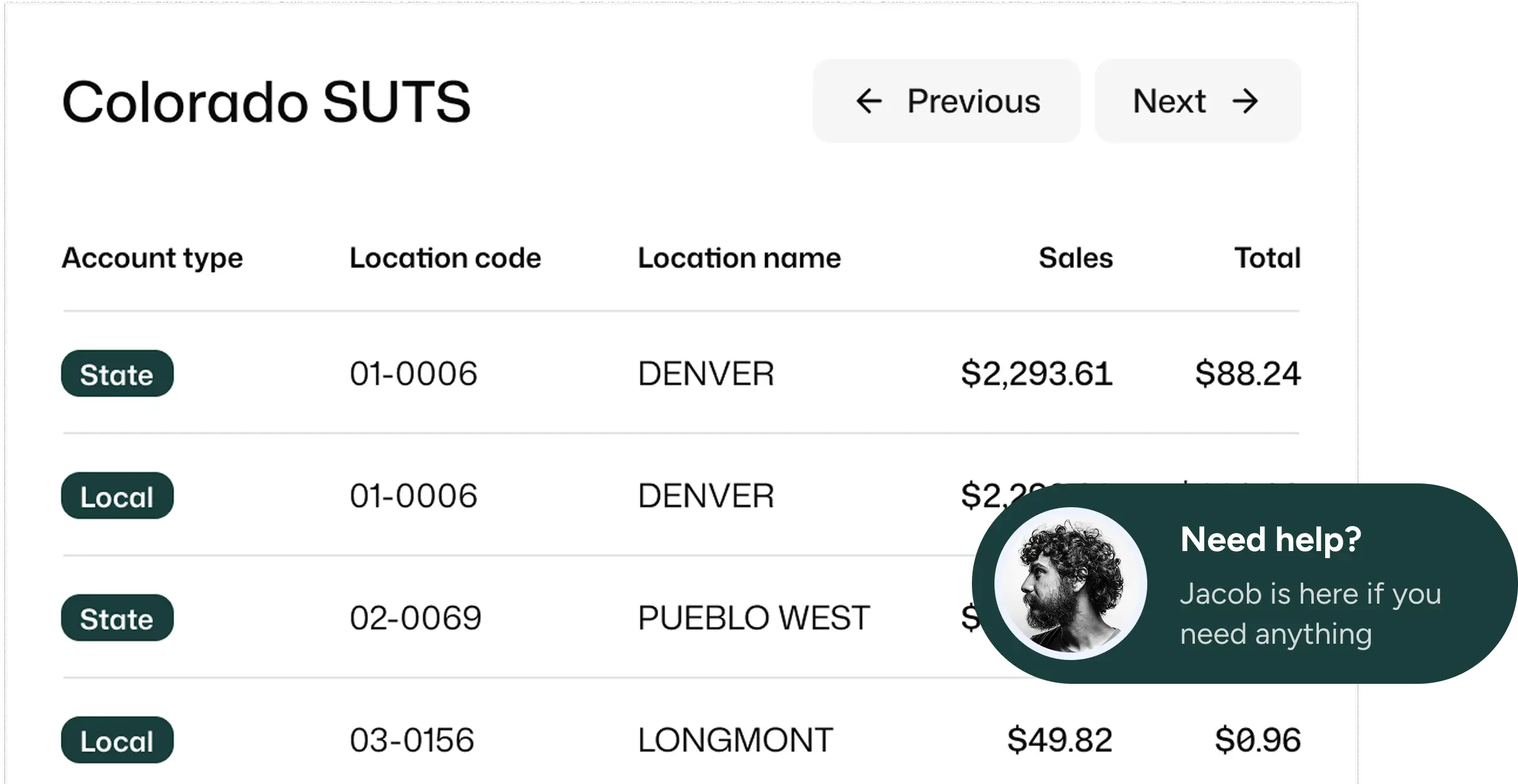The height and width of the screenshot is (784, 1518).
Task: Sort by the Total column header
Action: (1267, 258)
